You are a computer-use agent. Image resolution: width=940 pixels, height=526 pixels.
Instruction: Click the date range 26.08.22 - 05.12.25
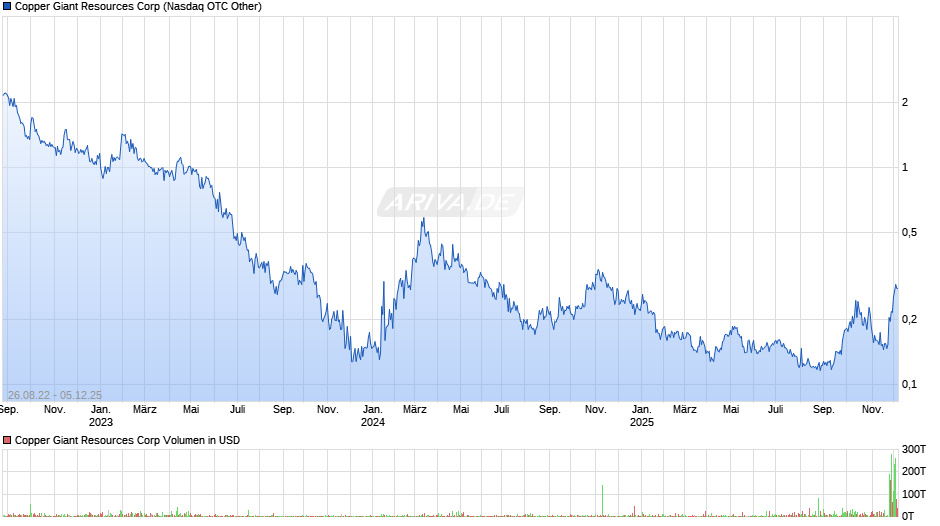pyautogui.click(x=55, y=395)
